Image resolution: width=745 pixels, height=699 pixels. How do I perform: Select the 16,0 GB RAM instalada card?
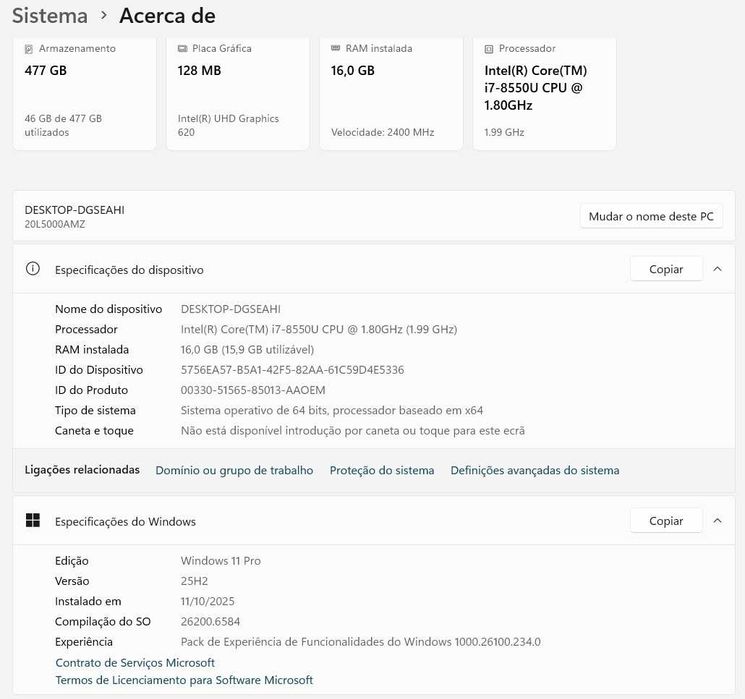tap(390, 95)
